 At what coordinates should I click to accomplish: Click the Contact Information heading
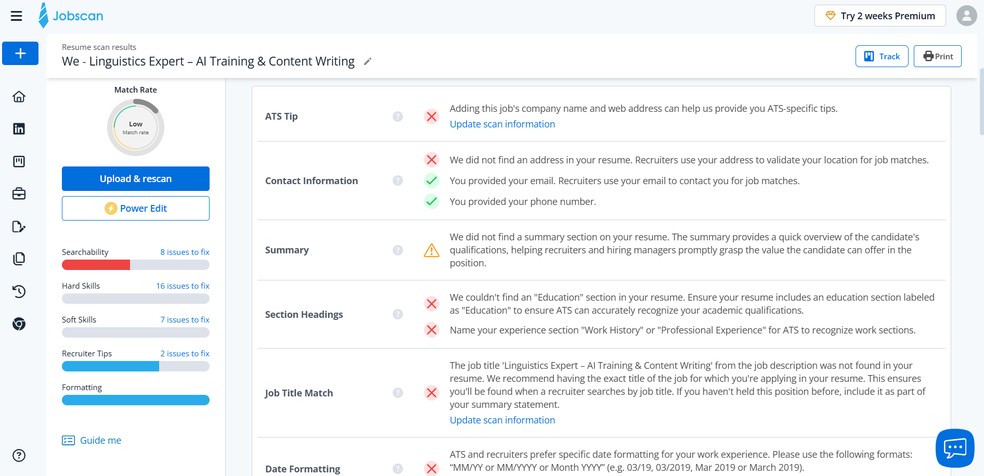click(311, 181)
